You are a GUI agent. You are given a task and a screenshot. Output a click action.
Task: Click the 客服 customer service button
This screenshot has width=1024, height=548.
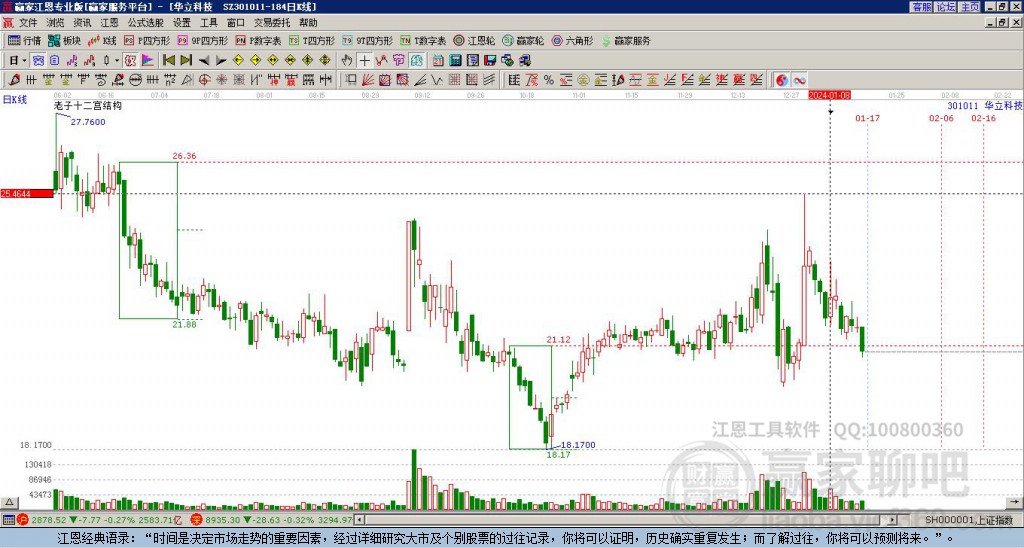921,7
